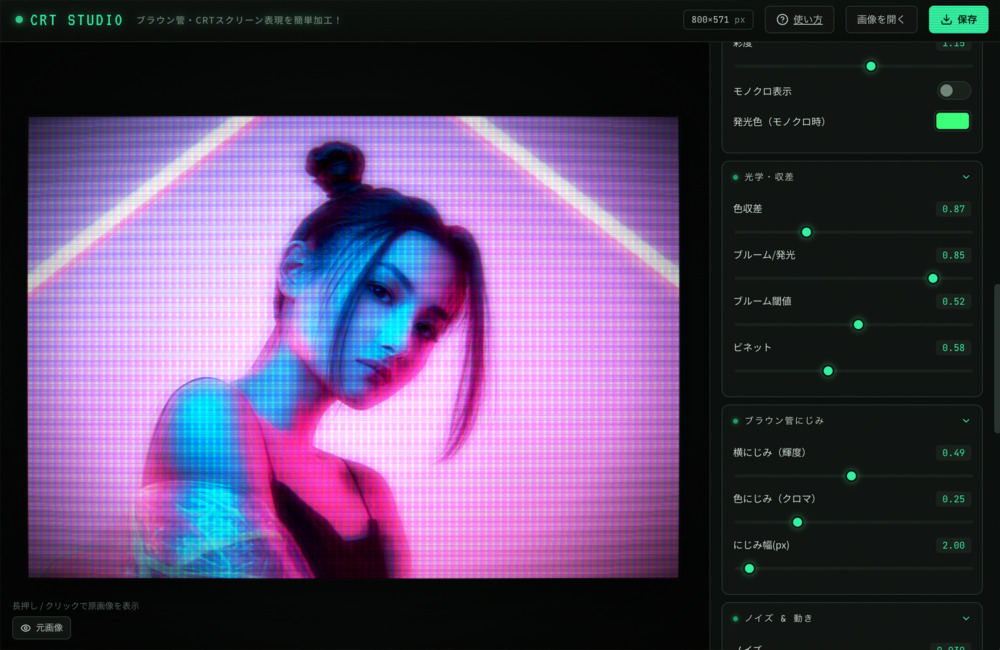Image resolution: width=1000 pixels, height=650 pixels.
Task: Click the ブルーム閾値 value 0.52
Action: 953,301
